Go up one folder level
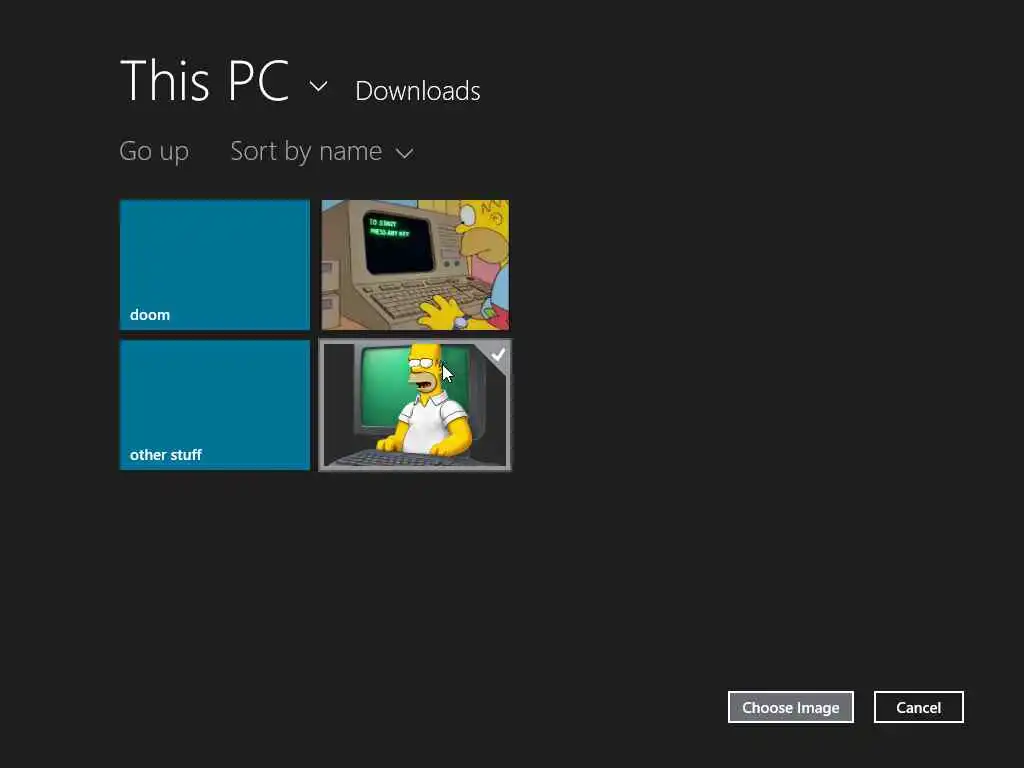This screenshot has width=1024, height=768. (x=154, y=152)
